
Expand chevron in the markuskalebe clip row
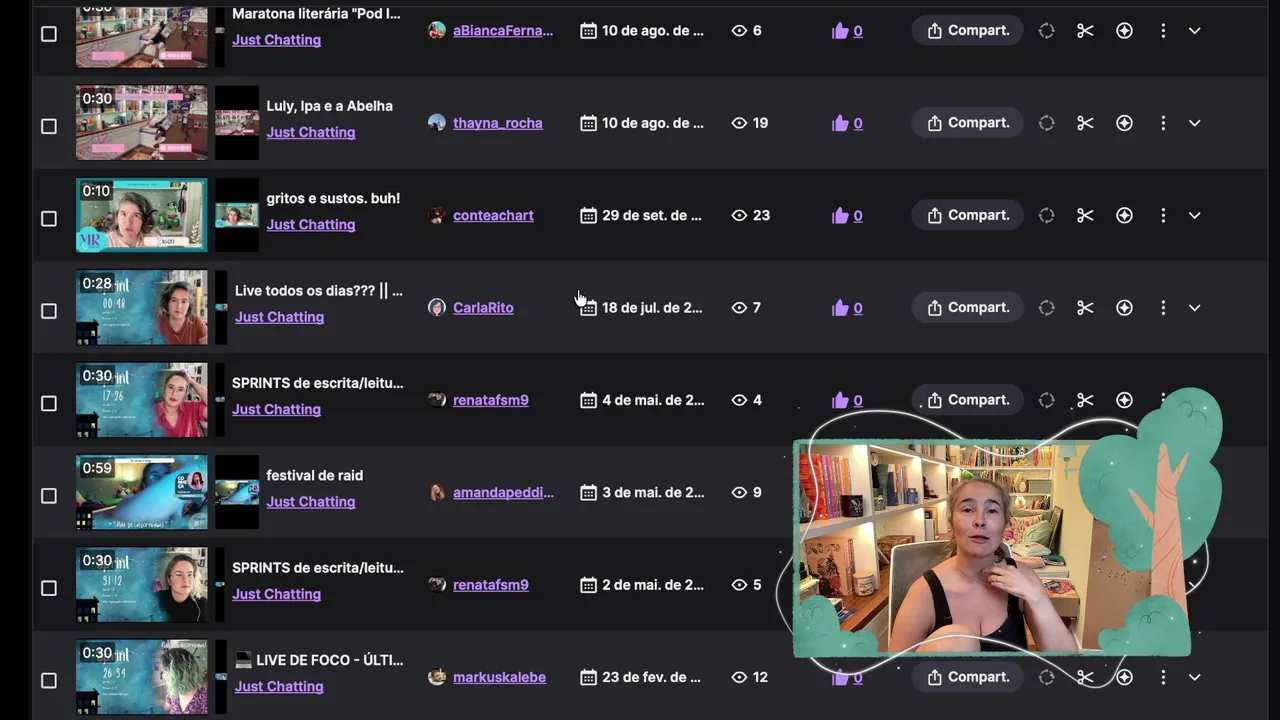click(x=1194, y=677)
